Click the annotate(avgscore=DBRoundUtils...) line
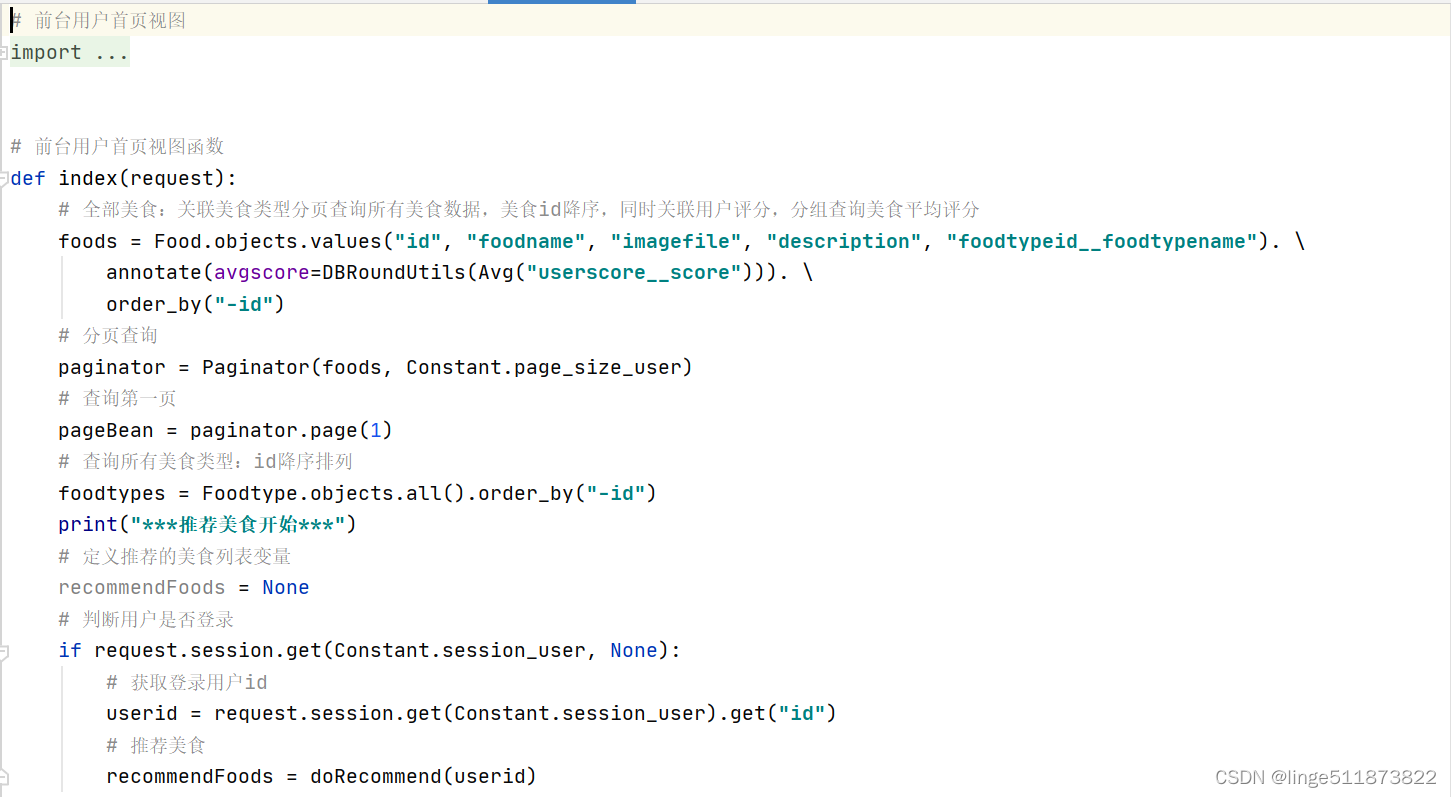Viewport: 1451px width, 797px height. tap(460, 272)
